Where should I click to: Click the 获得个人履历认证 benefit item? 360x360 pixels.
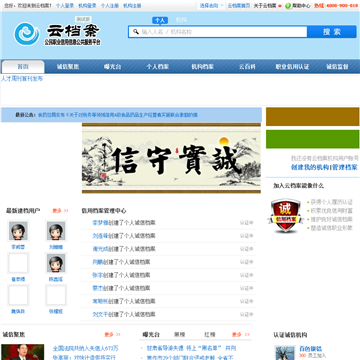331,202
